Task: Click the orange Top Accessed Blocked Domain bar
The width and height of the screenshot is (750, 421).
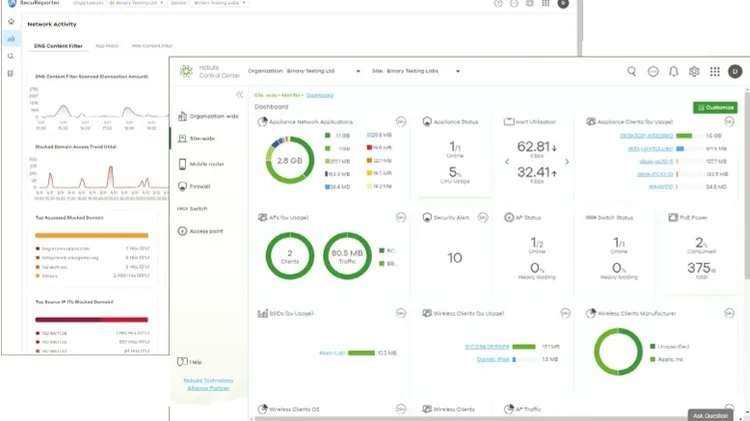Action: click(91, 235)
